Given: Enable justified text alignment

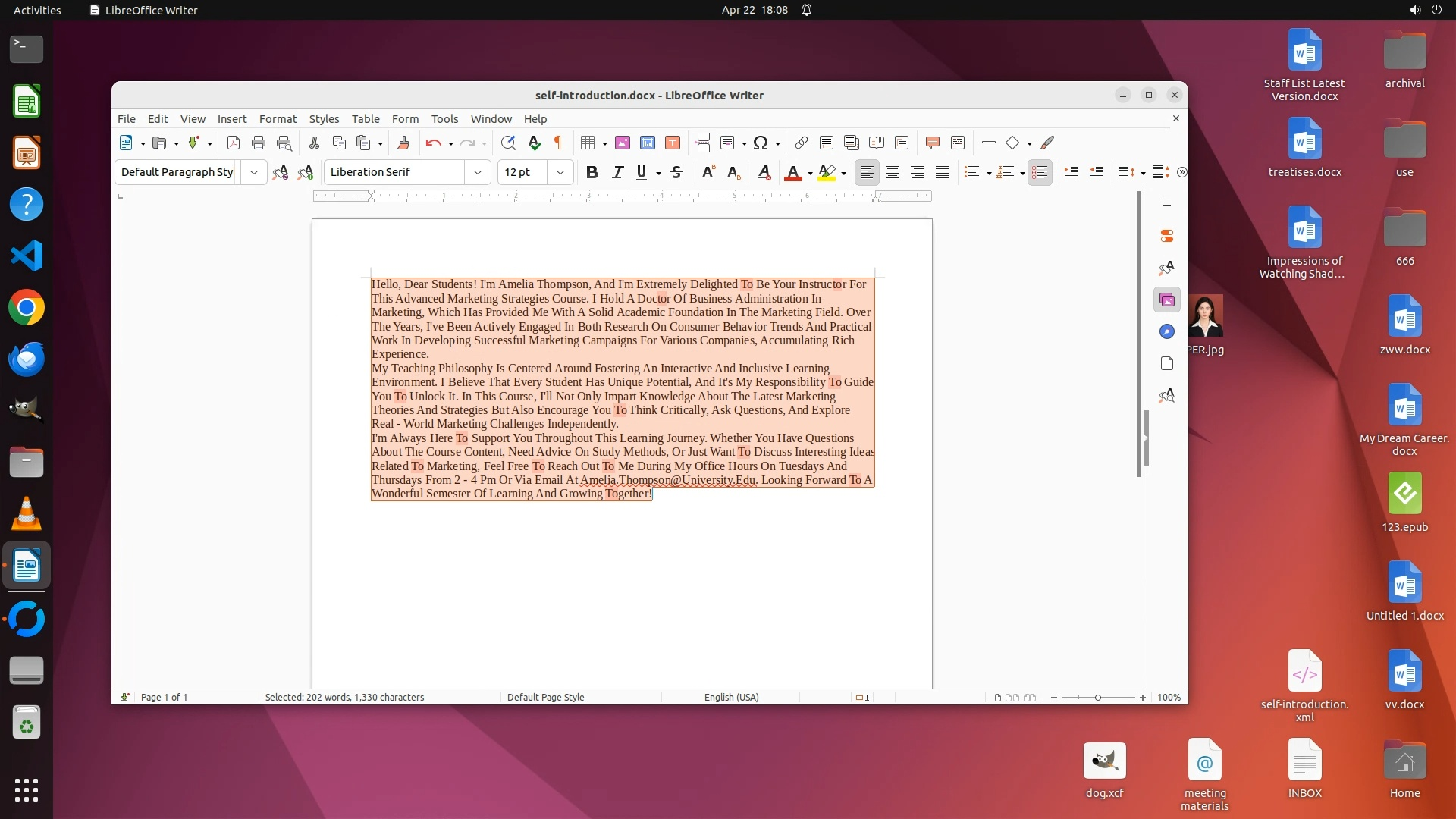Looking at the screenshot, I should (943, 172).
